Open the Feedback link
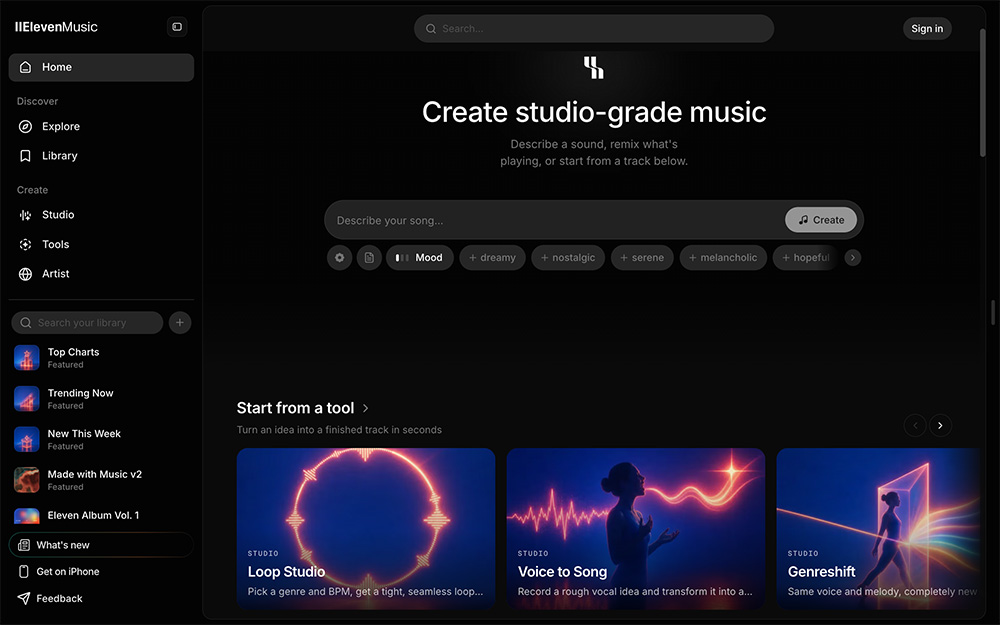Image resolution: width=1000 pixels, height=625 pixels. [x=59, y=598]
